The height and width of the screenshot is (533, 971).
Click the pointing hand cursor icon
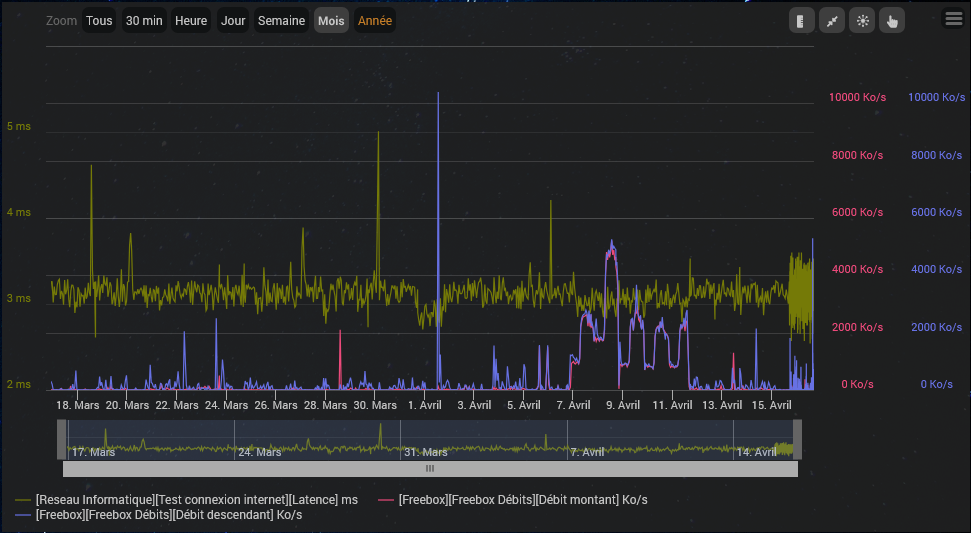coord(892,21)
